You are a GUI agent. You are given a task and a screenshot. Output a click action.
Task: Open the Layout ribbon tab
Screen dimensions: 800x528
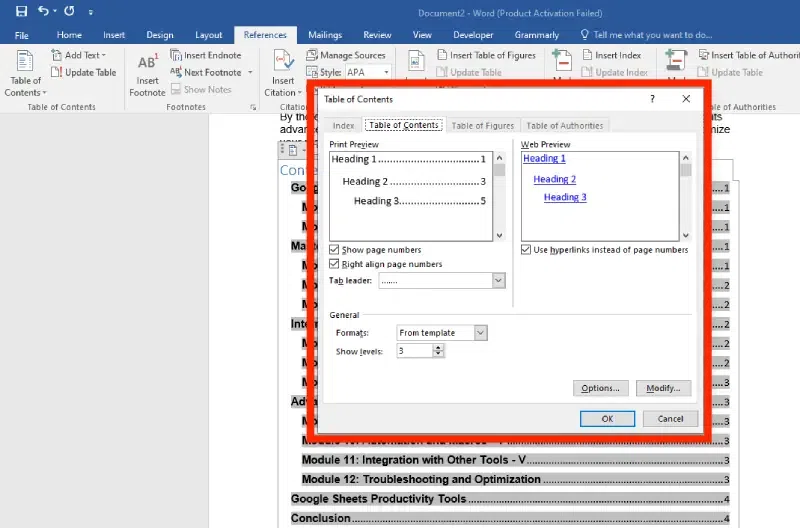(209, 35)
